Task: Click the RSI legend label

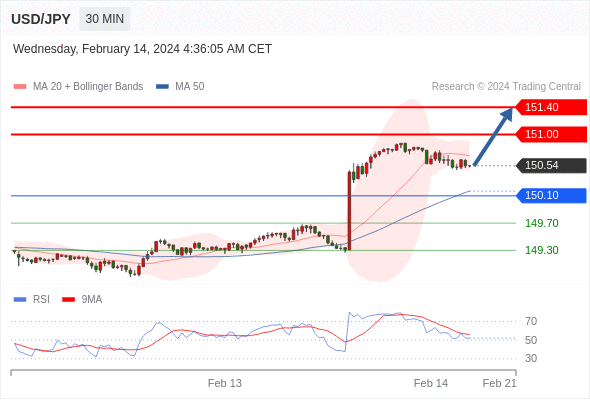Action: (41, 300)
